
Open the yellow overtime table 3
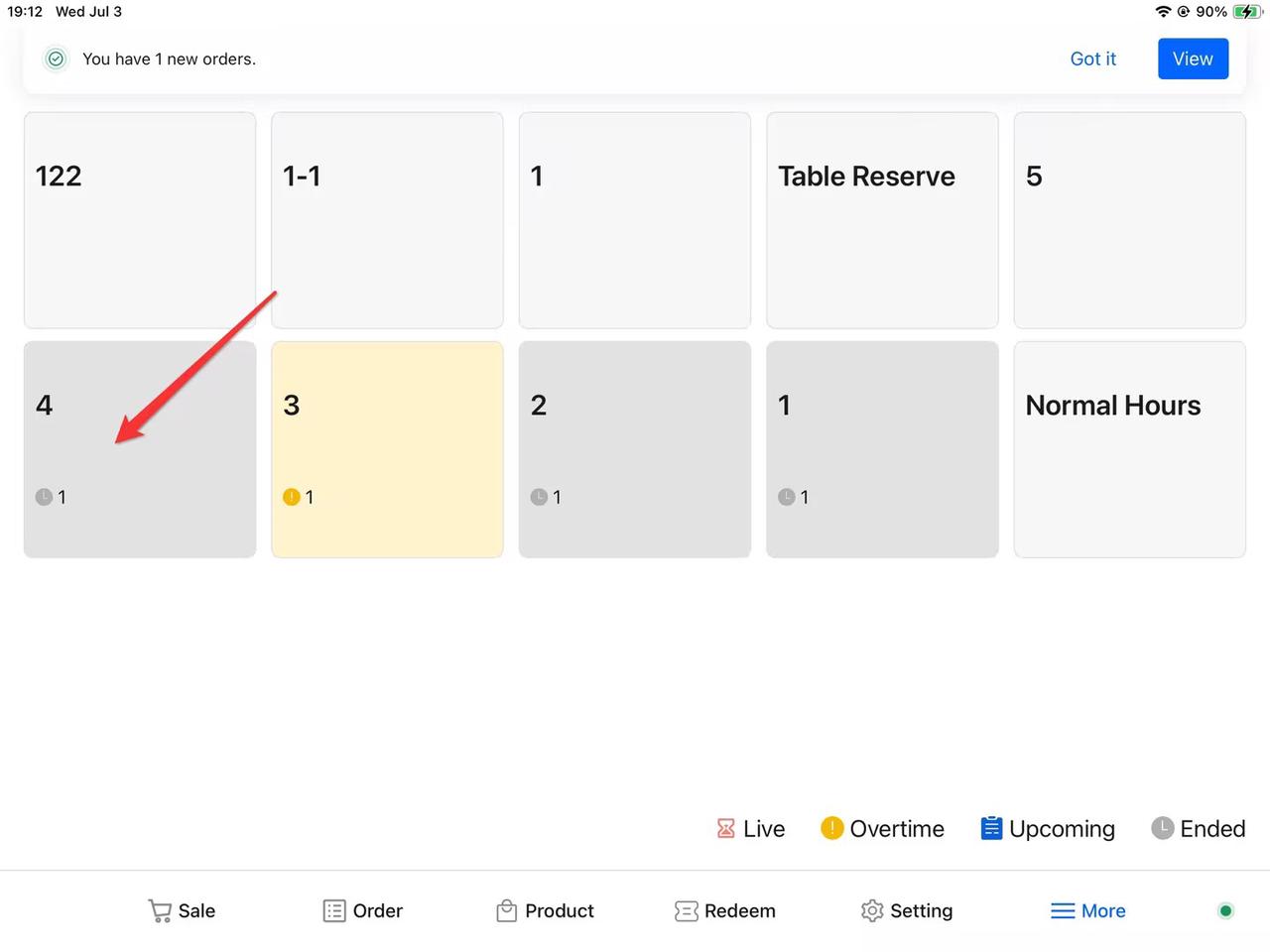coord(387,449)
